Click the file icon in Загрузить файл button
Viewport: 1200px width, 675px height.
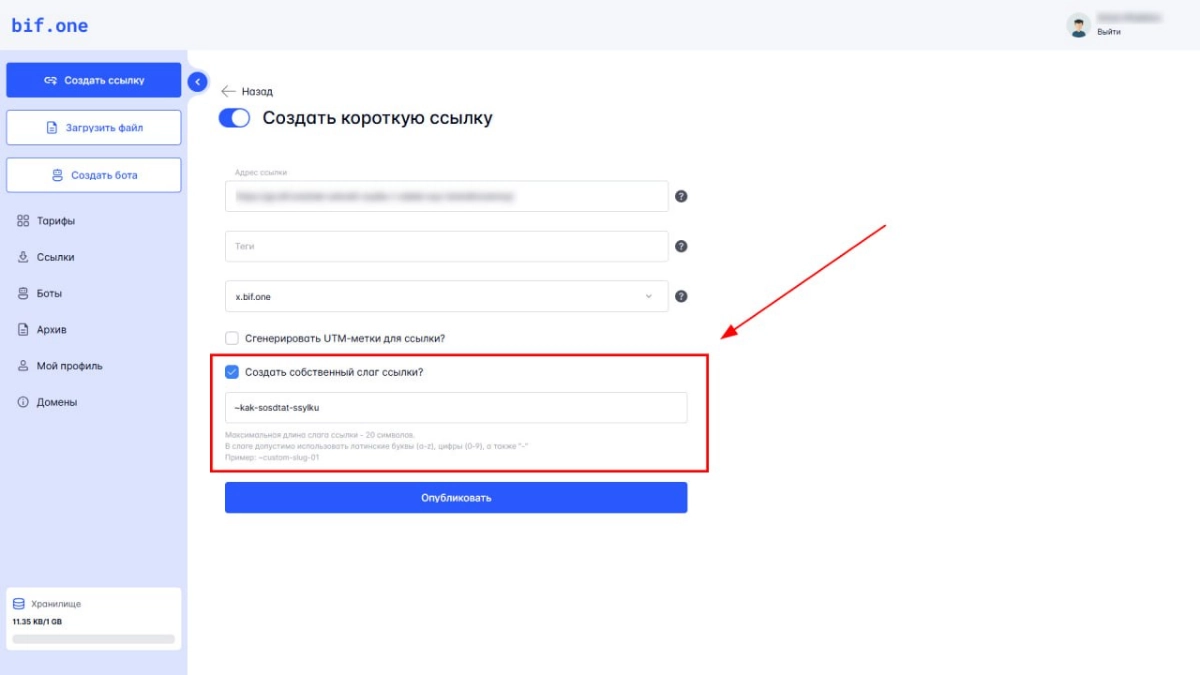tap(52, 128)
